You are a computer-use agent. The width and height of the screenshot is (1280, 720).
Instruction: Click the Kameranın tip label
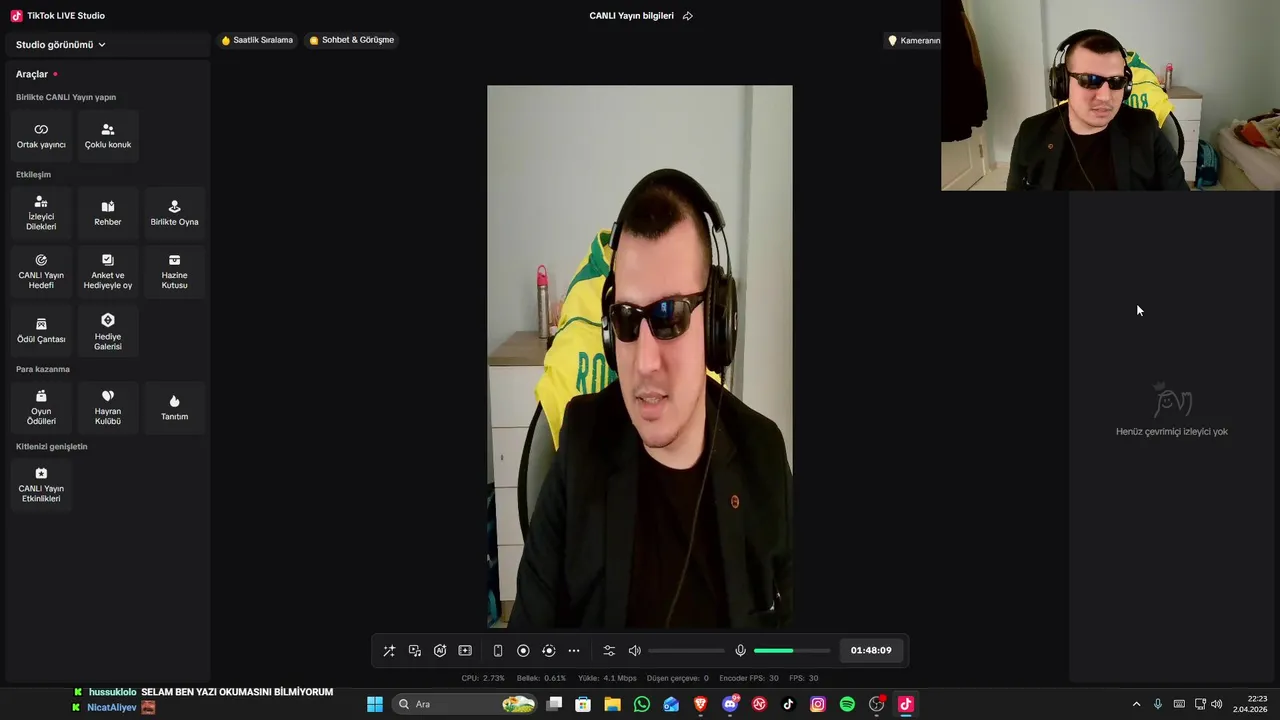pos(914,41)
